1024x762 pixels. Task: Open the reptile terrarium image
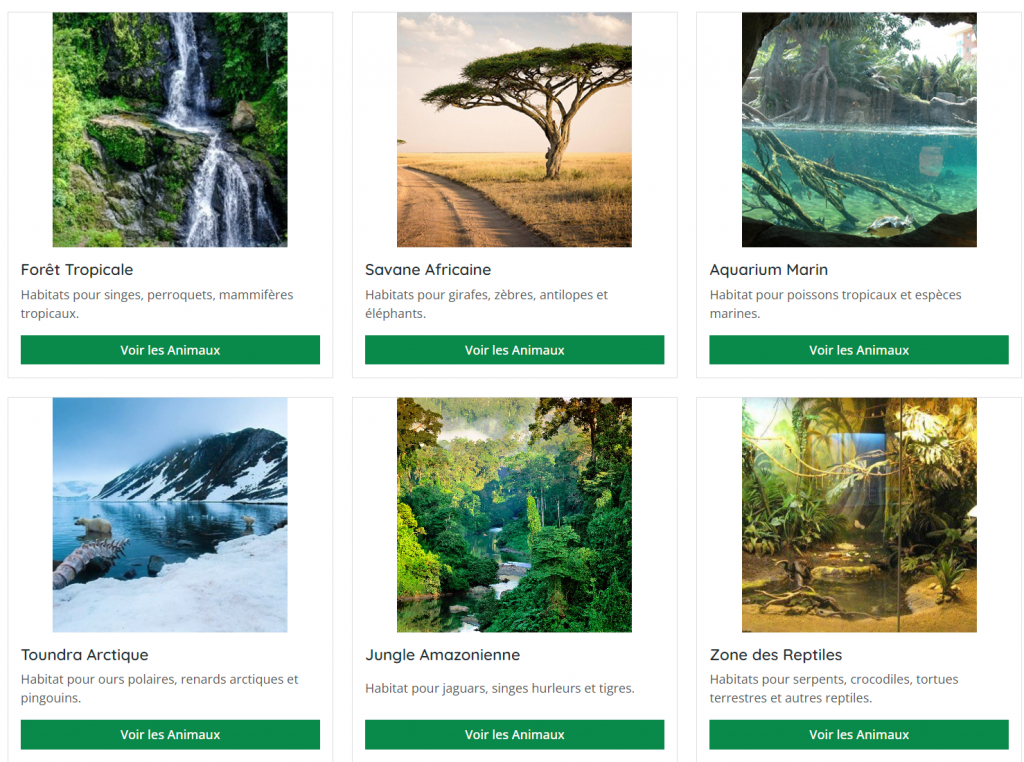click(x=859, y=515)
